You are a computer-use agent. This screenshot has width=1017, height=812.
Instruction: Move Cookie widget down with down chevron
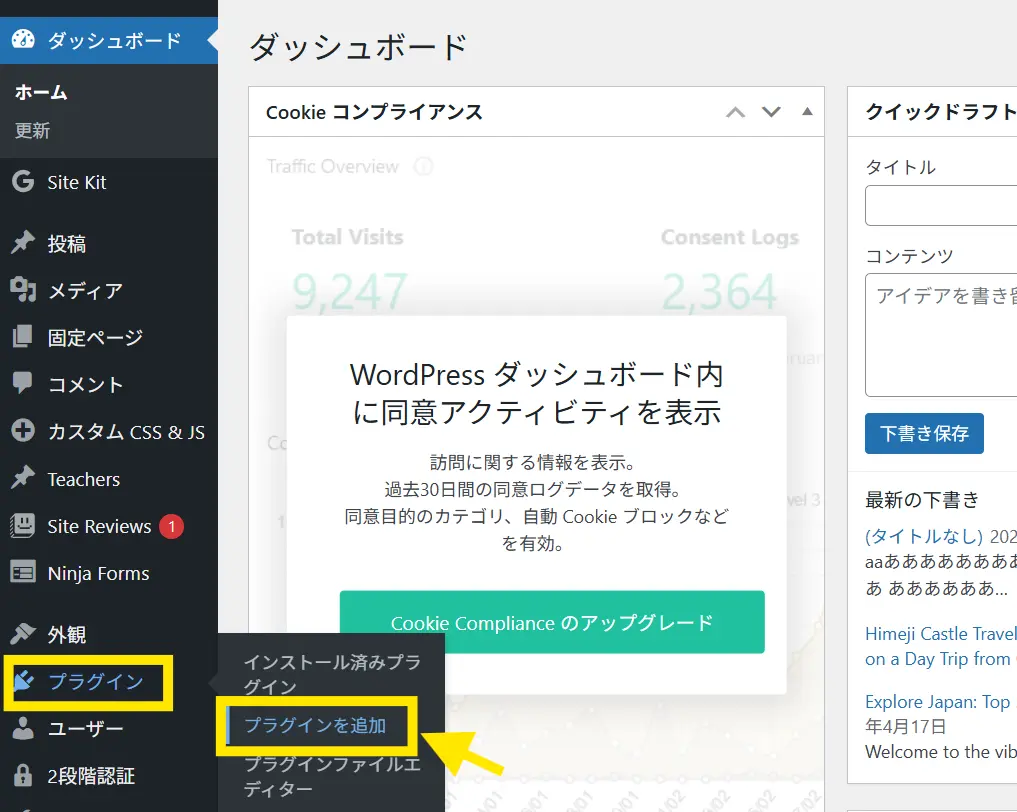click(x=771, y=112)
